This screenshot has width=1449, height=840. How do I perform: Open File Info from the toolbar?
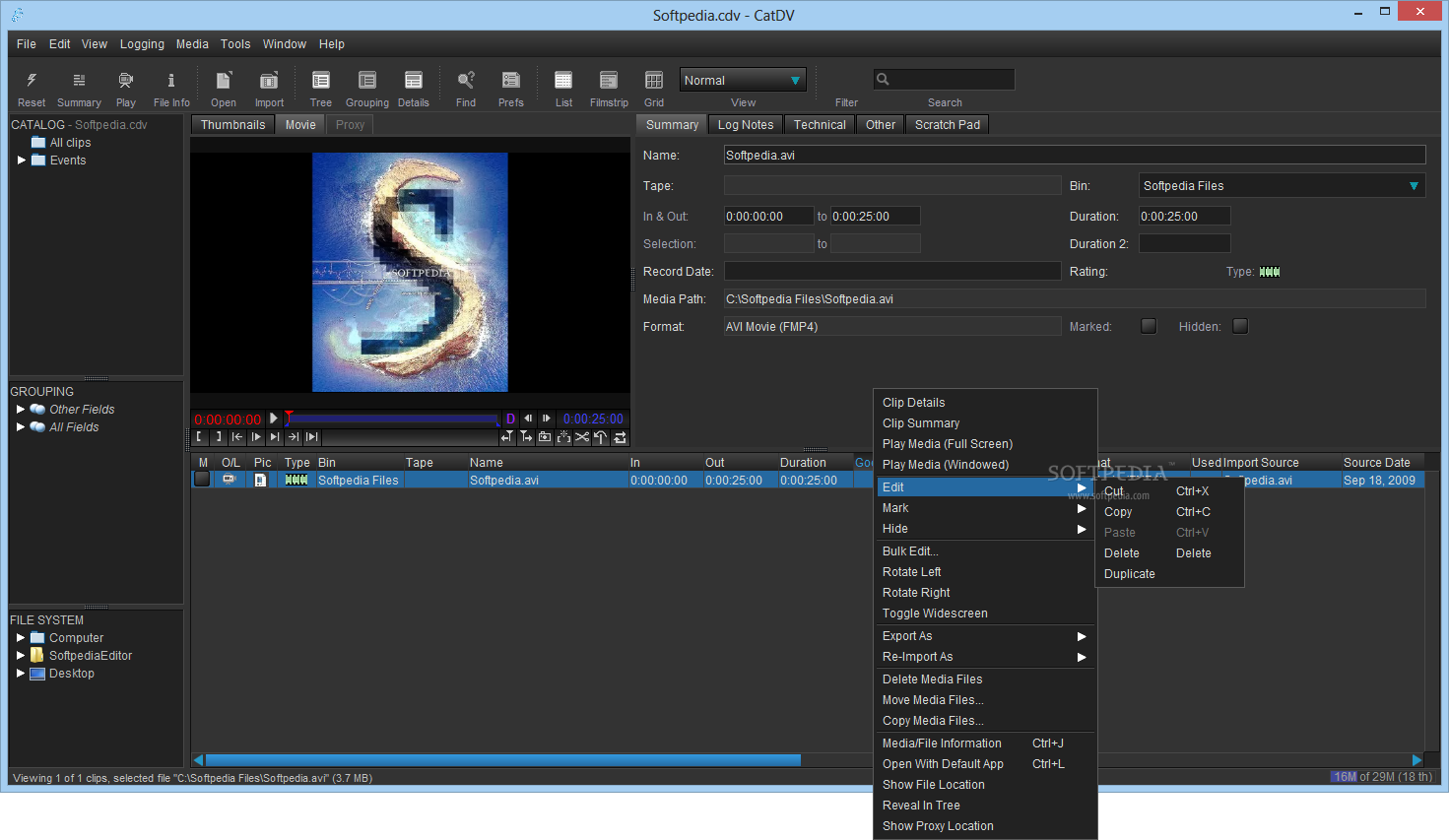pyautogui.click(x=171, y=80)
